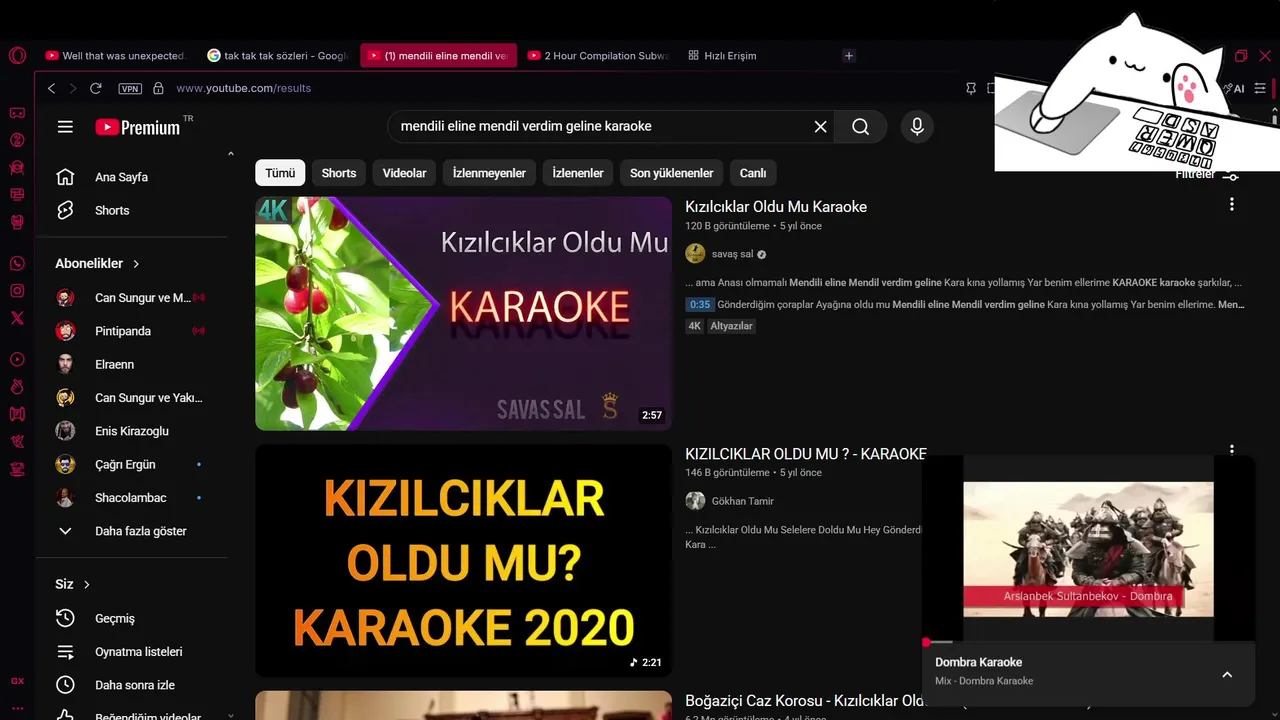This screenshot has height=720, width=1280.
Task: Open X (Twitter) in the Opera sidebar
Action: click(17, 318)
